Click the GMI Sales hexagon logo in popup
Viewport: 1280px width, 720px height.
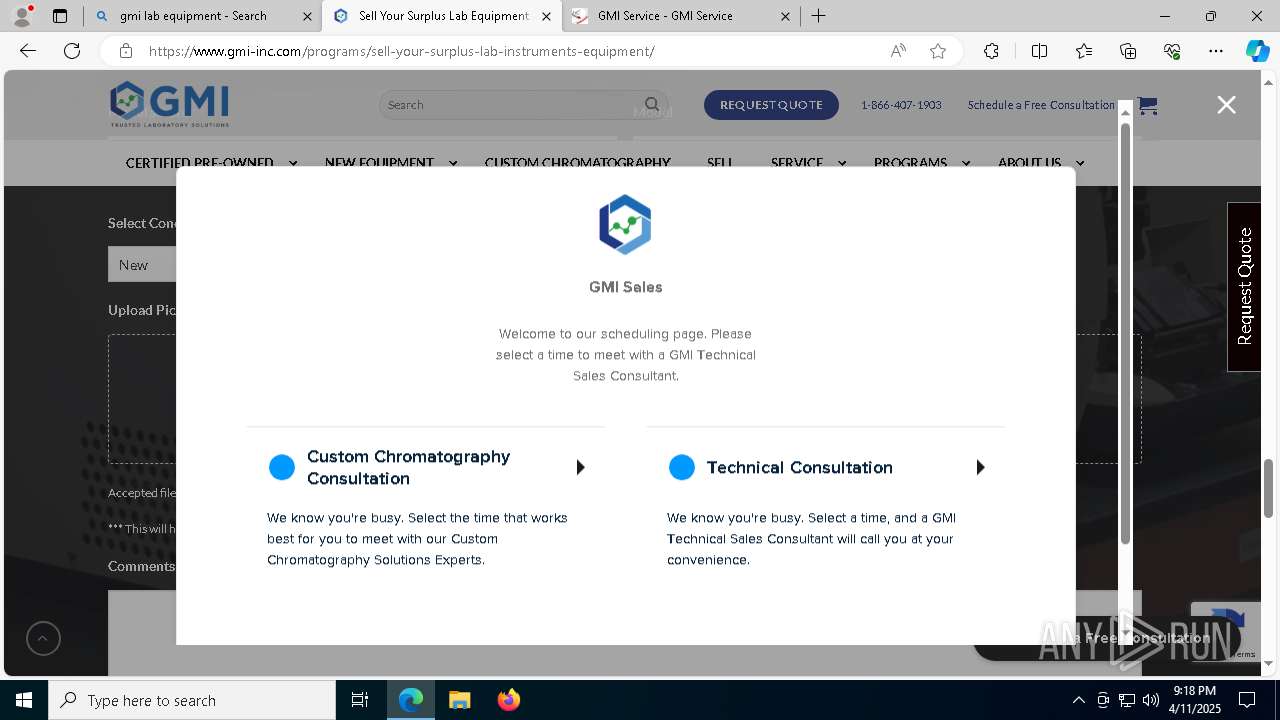625,224
